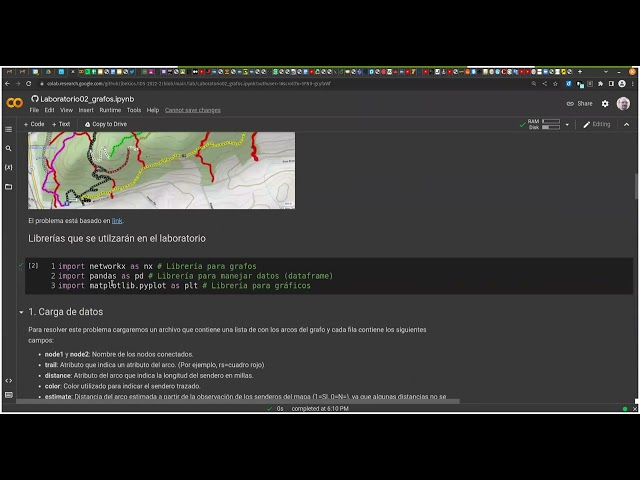The width and height of the screenshot is (640, 480).
Task: Open the Insert menu
Action: click(86, 110)
